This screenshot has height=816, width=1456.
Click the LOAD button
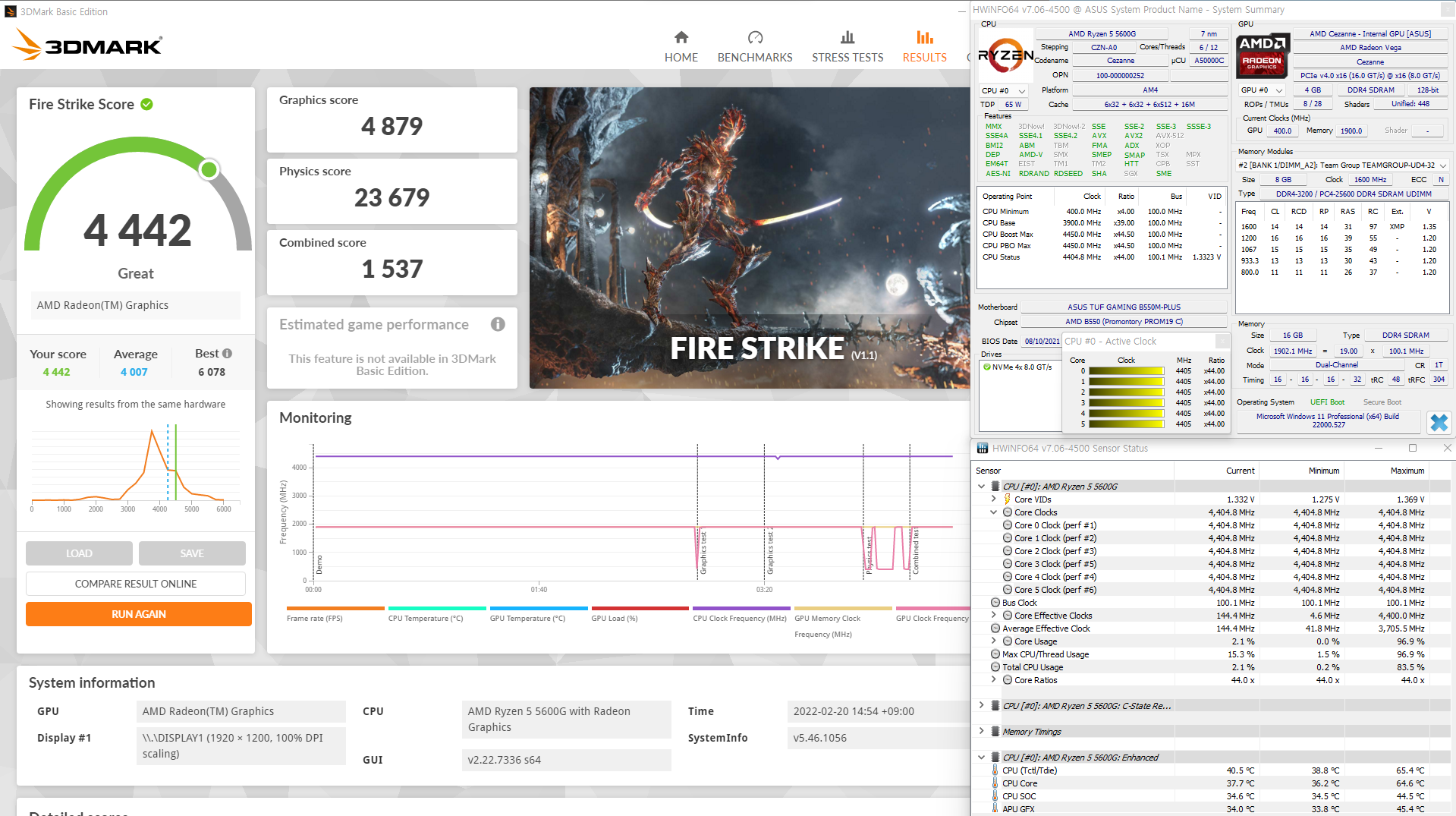pyautogui.click(x=79, y=553)
